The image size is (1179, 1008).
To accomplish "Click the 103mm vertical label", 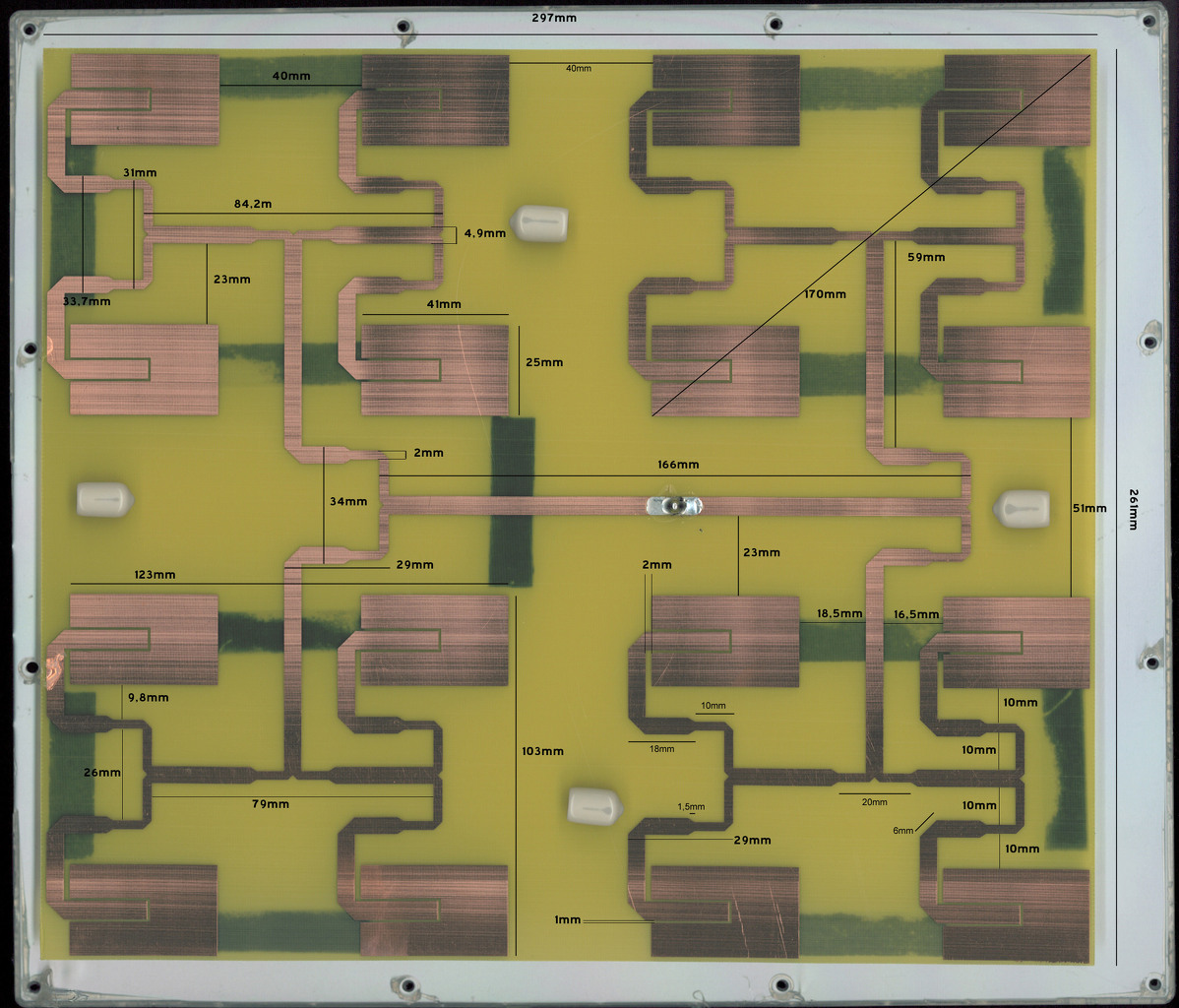I will coord(543,751).
